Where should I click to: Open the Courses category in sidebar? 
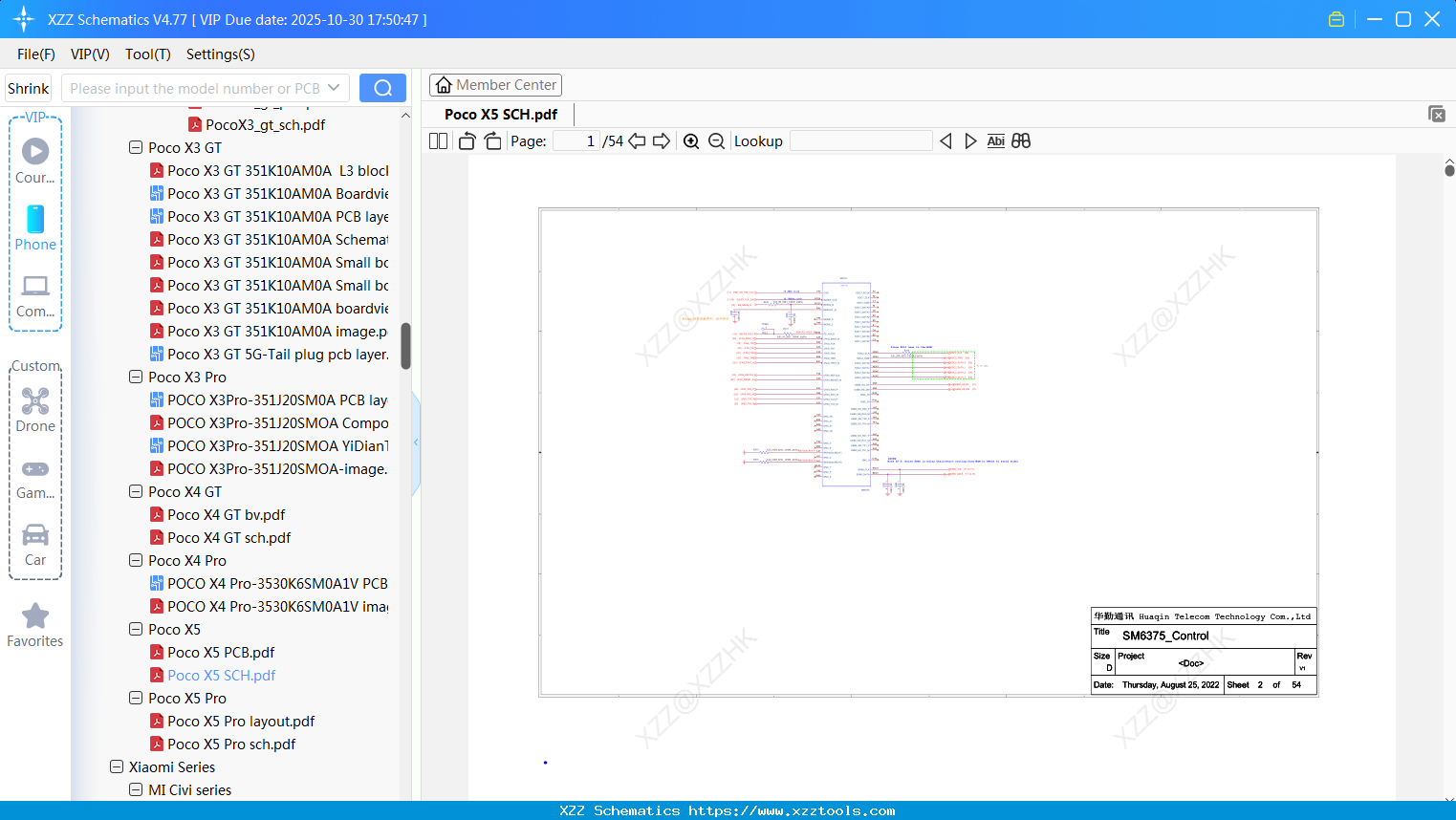click(x=35, y=161)
